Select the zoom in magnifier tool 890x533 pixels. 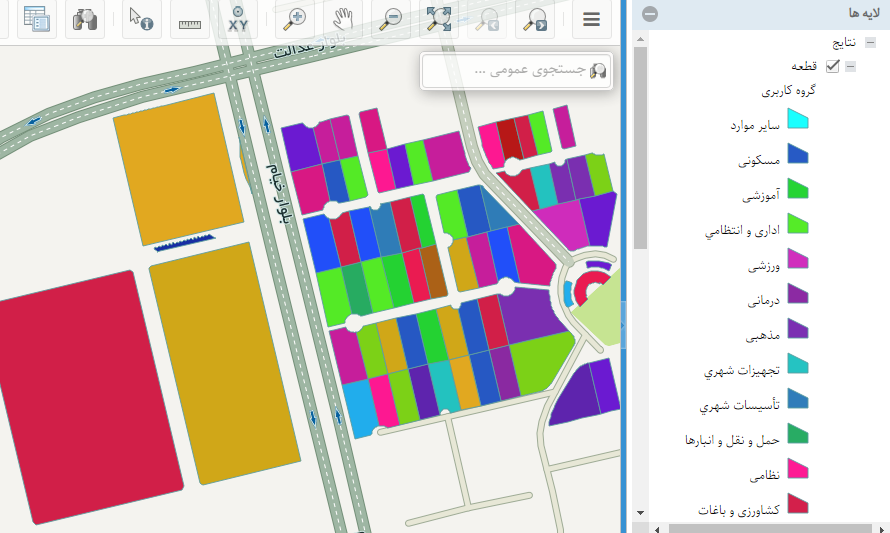[295, 19]
